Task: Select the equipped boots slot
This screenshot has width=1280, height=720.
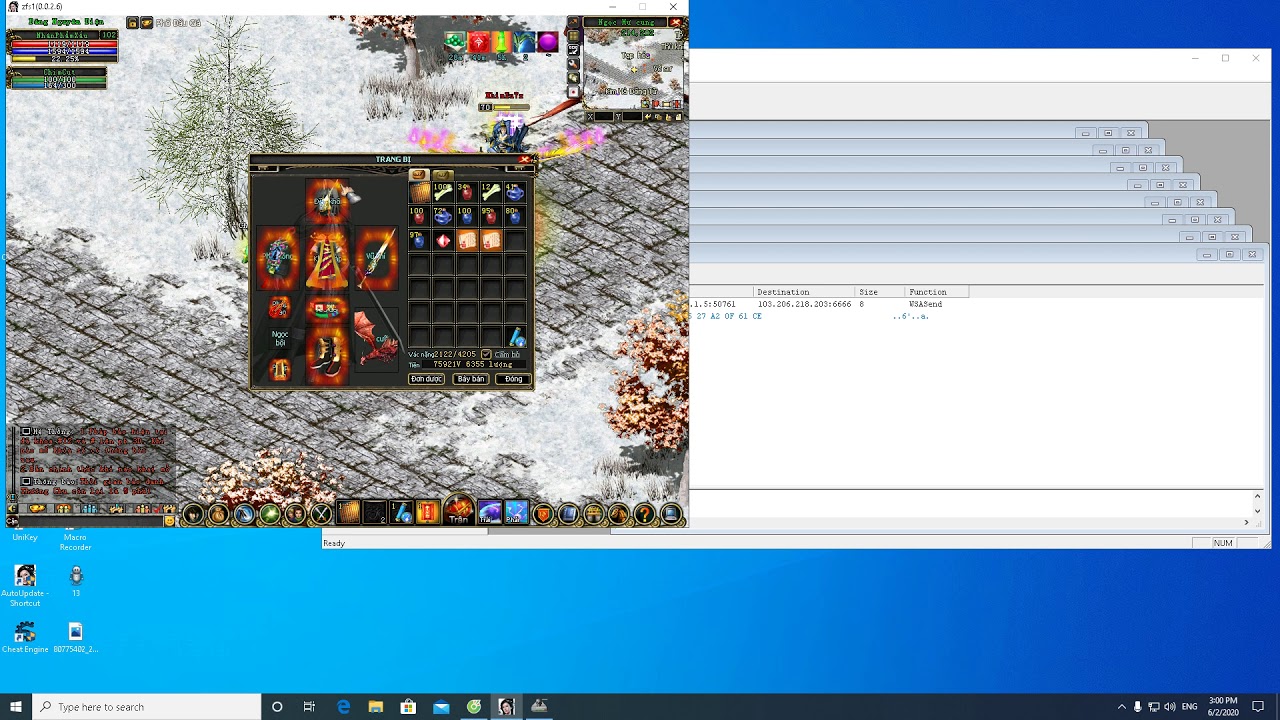Action: 327,355
